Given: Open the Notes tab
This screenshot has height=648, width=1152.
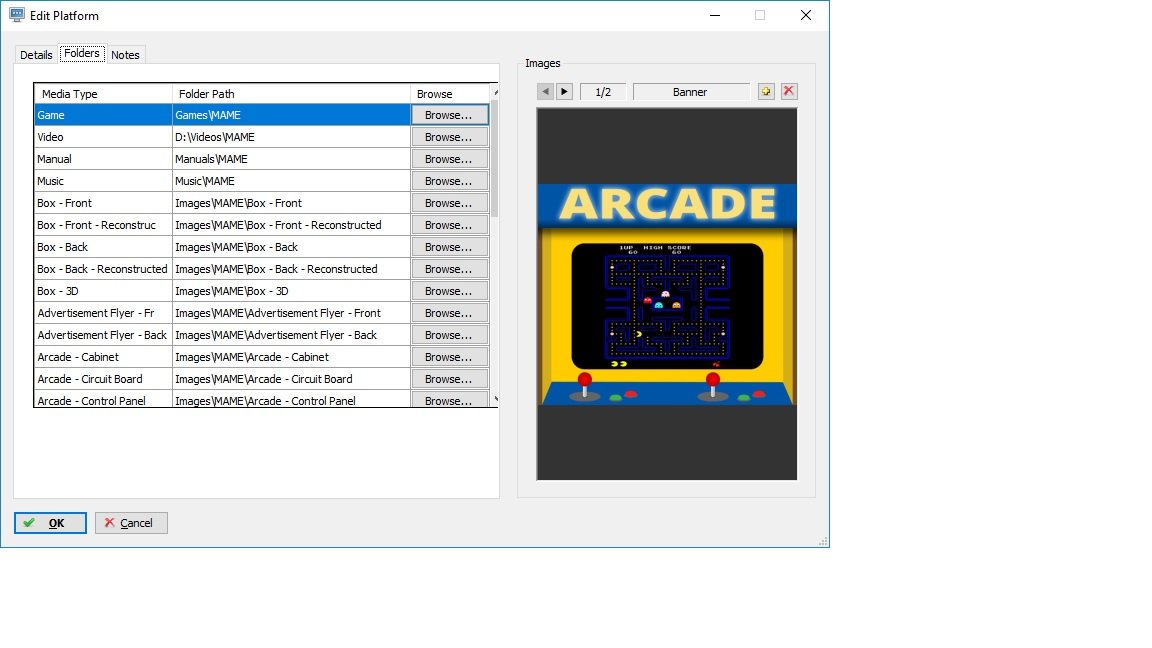Looking at the screenshot, I should click(x=126, y=55).
